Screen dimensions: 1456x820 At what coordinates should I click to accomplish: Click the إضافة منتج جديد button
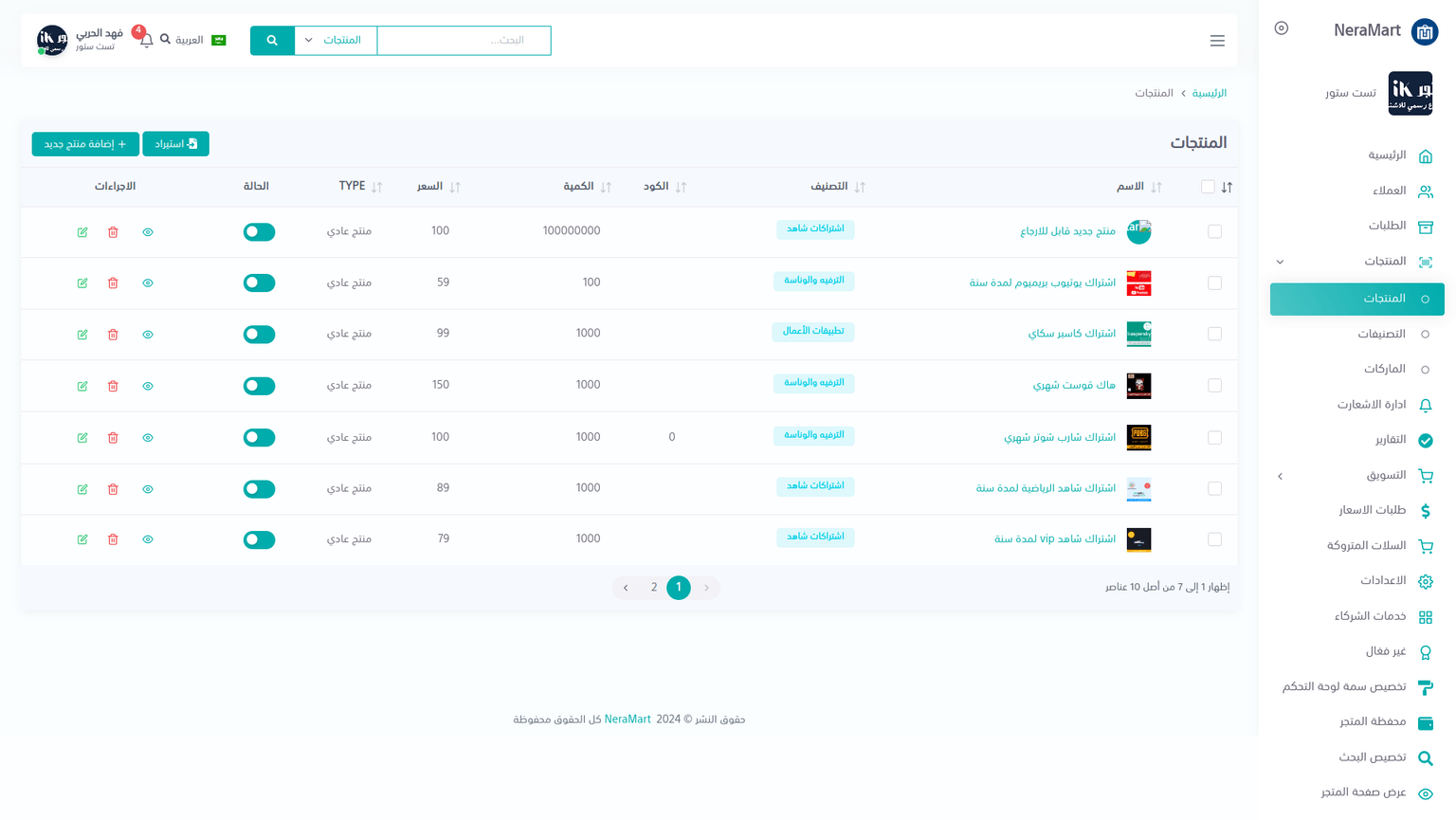tap(85, 144)
